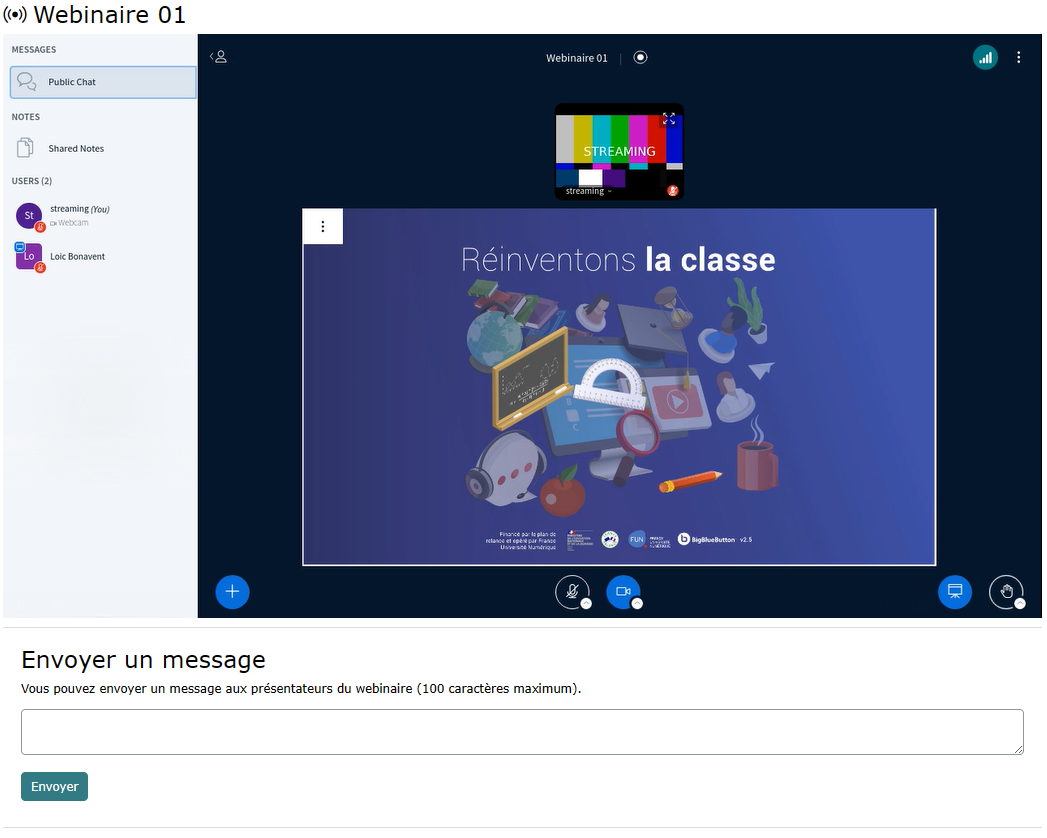Click the streaming user avatar
The height and width of the screenshot is (838, 1047).
[29, 215]
